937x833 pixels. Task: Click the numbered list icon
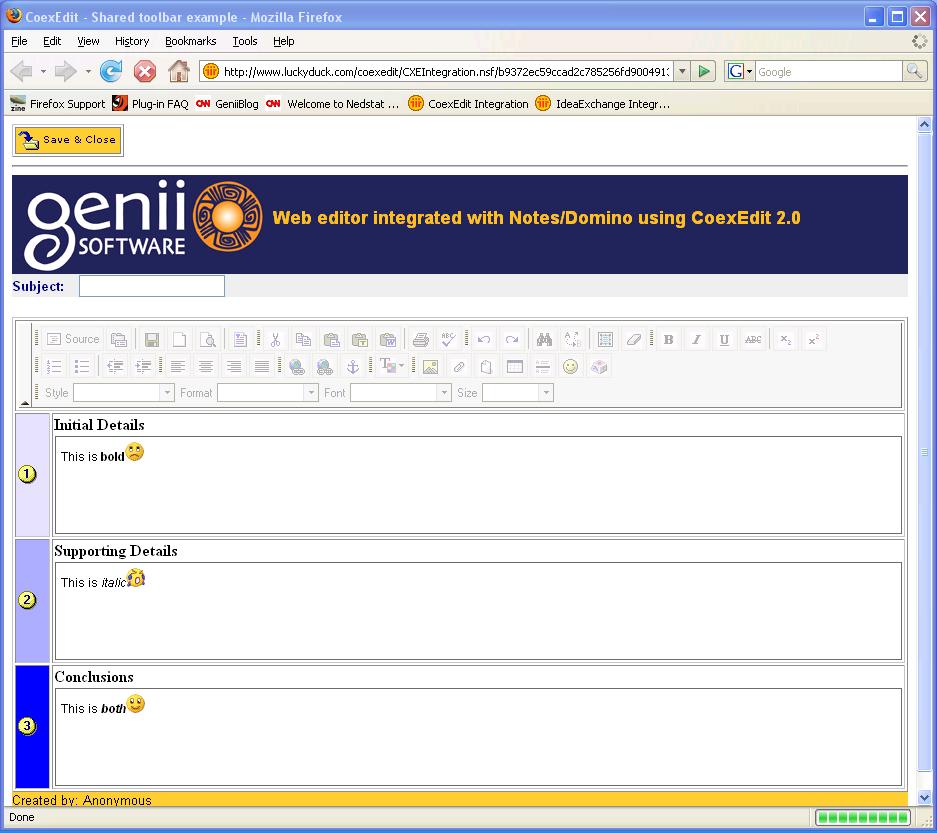[54, 367]
